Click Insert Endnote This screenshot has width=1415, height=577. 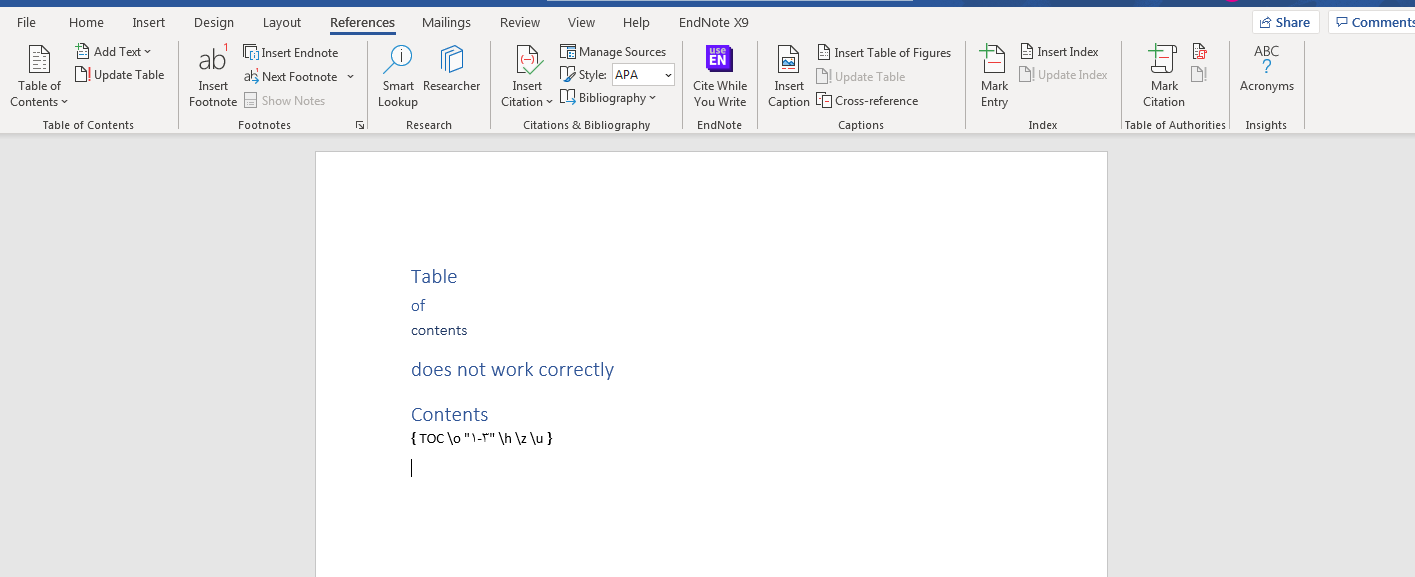point(290,52)
